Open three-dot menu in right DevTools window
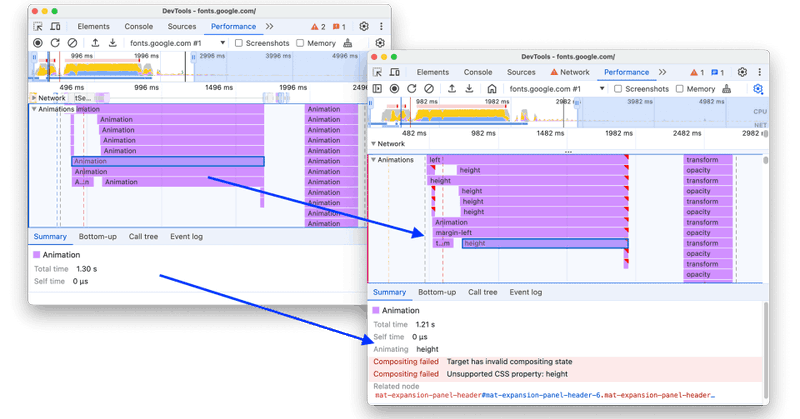This screenshot has height=419, width=800. [x=760, y=72]
